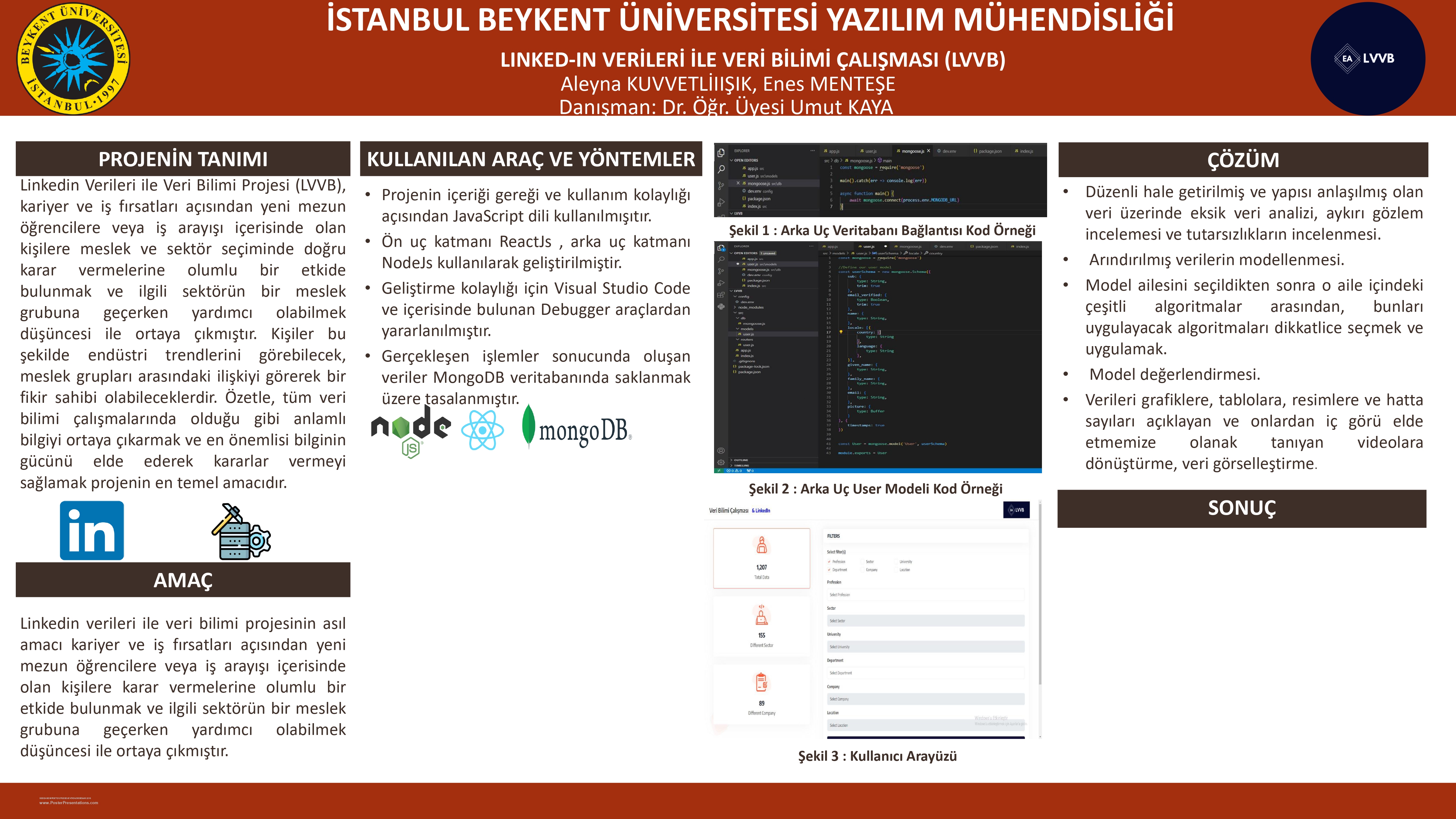
Task: Click the blue LinkedIn logo
Action: 92,530
